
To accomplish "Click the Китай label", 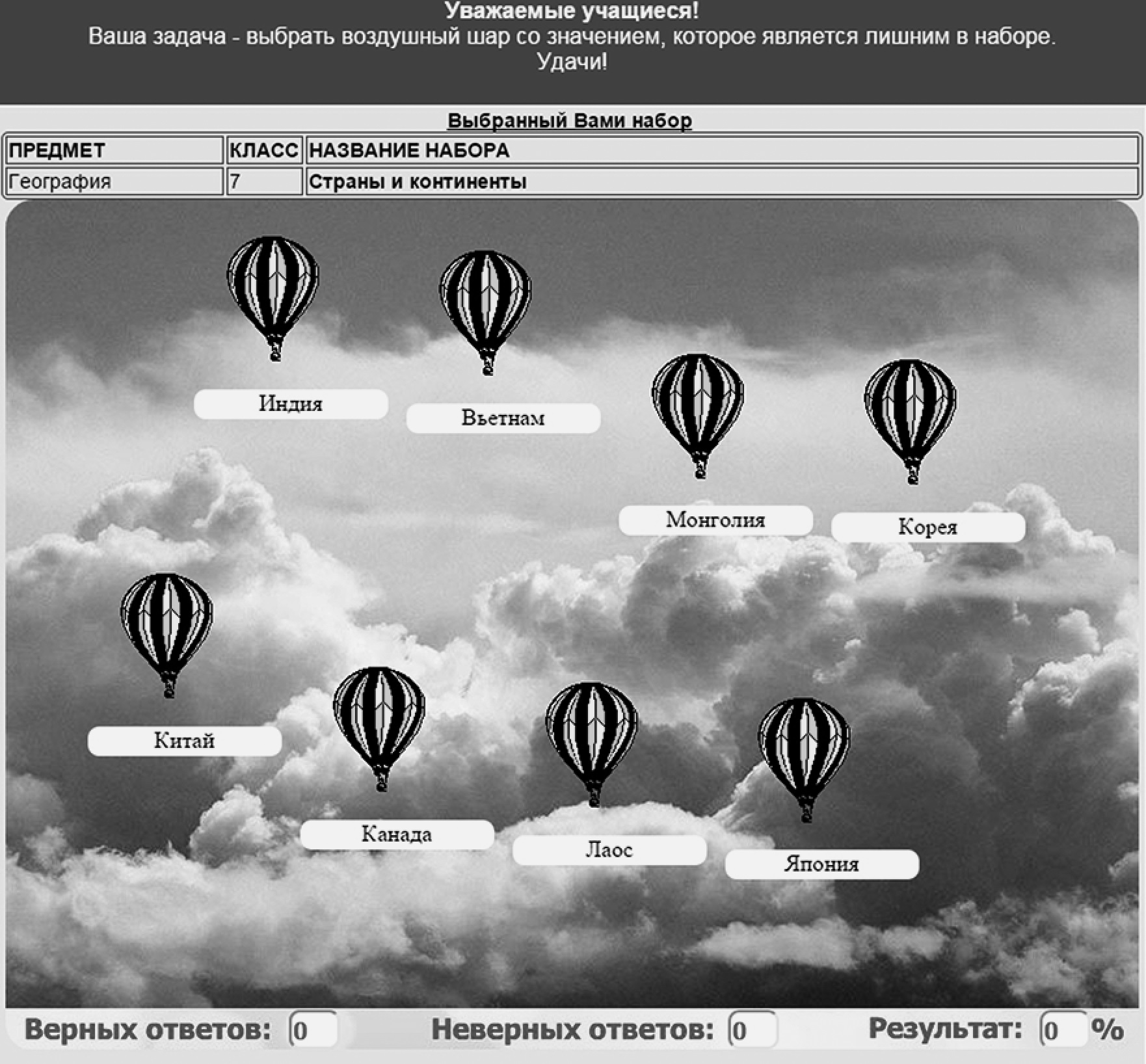I will (185, 741).
